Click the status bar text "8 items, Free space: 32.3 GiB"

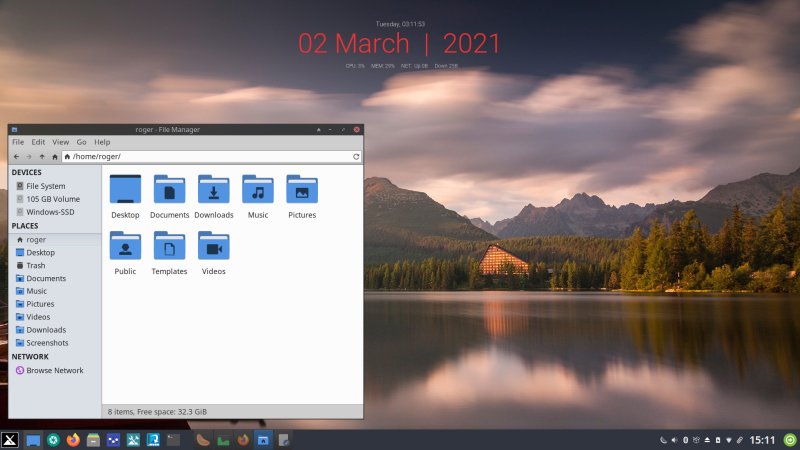pyautogui.click(x=157, y=412)
